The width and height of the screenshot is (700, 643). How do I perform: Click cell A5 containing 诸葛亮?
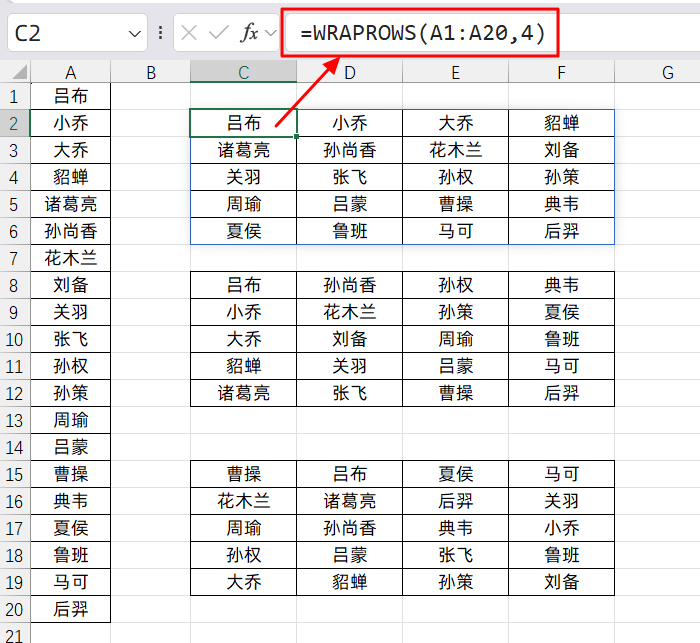[x=71, y=205]
